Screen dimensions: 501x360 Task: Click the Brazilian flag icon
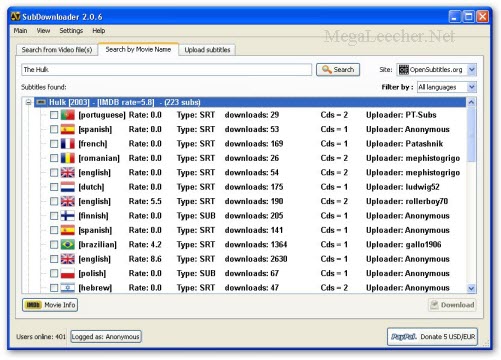pos(68,245)
